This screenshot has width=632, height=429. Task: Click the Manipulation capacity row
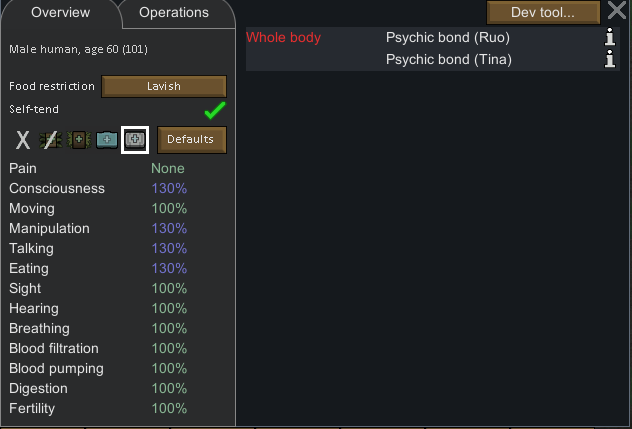[x=98, y=228]
